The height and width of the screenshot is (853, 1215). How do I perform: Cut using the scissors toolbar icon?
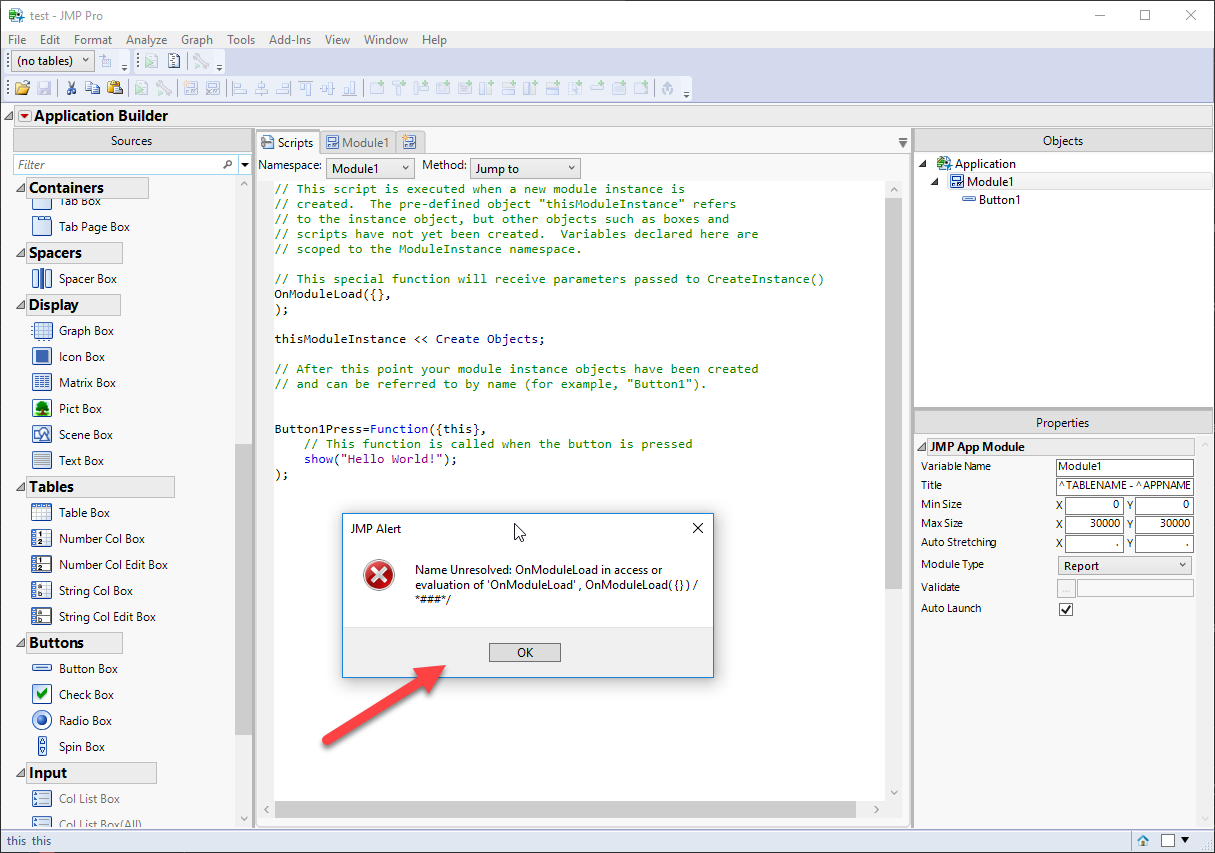71,88
